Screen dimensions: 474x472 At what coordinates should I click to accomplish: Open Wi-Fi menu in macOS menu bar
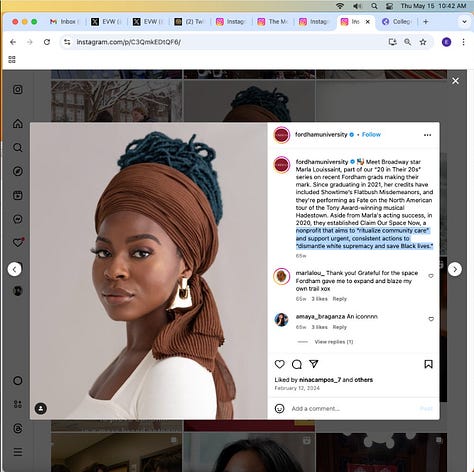coord(340,6)
